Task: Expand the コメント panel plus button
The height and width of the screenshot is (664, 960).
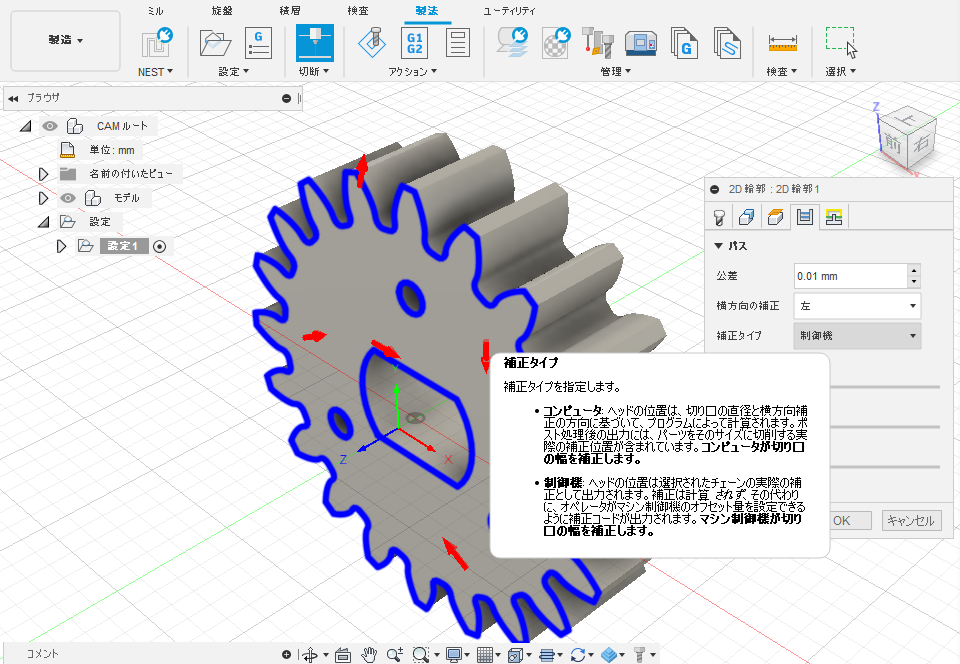Action: (286, 654)
